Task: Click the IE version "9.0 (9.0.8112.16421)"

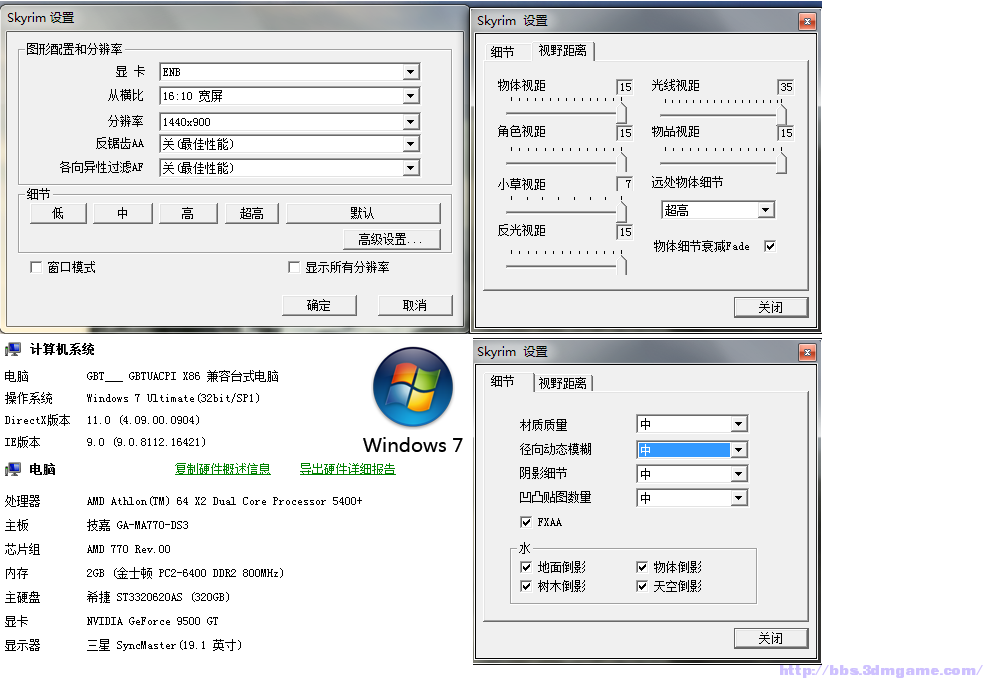Action: [146, 442]
